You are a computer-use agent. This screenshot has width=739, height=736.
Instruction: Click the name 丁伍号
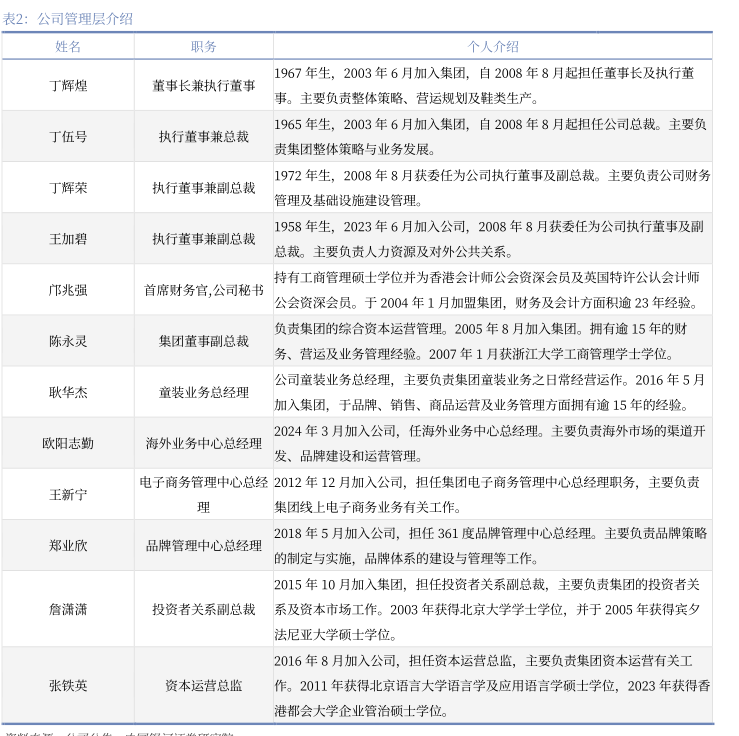(68, 137)
